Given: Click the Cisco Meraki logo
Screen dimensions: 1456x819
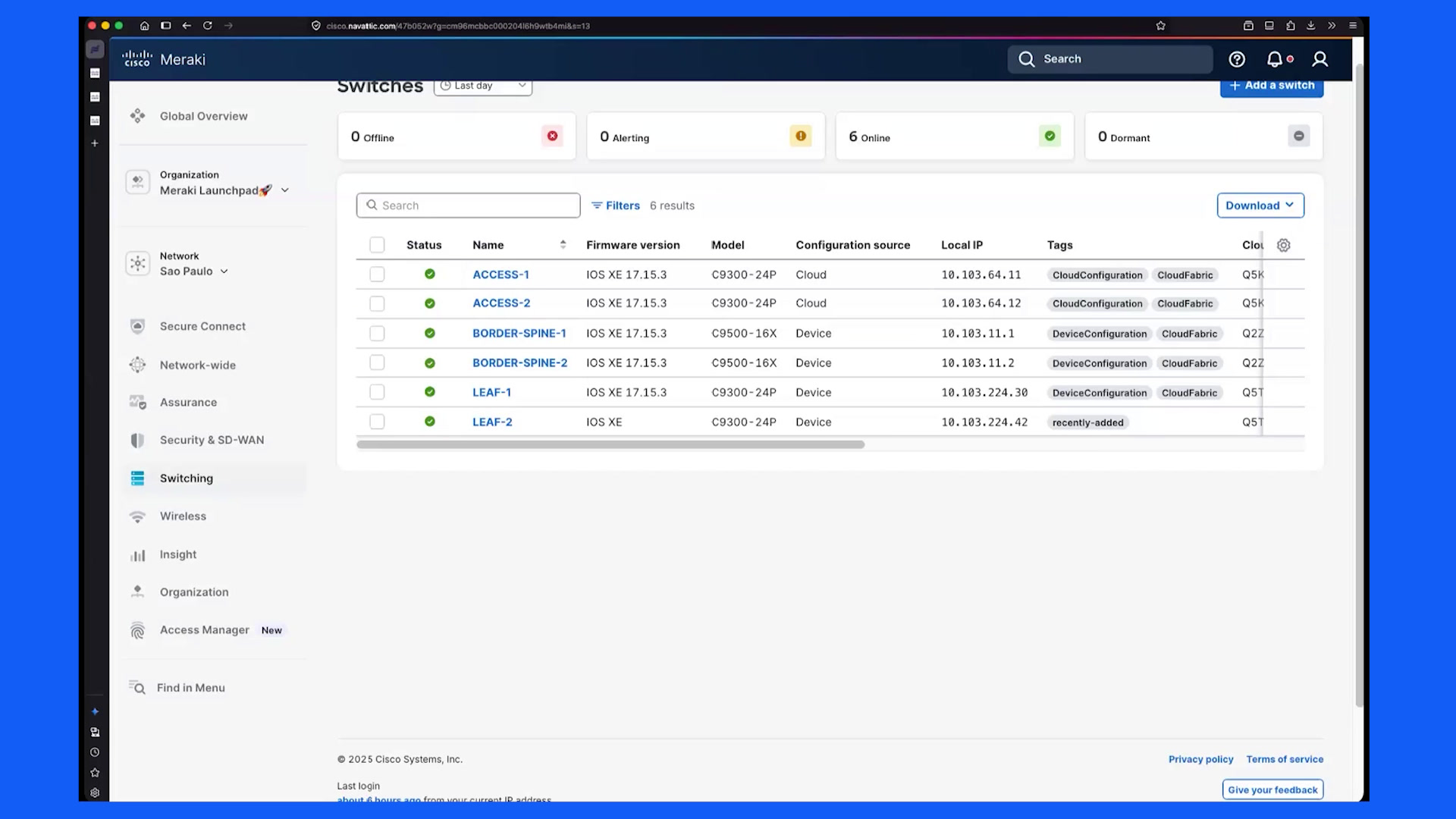Looking at the screenshot, I should [164, 59].
